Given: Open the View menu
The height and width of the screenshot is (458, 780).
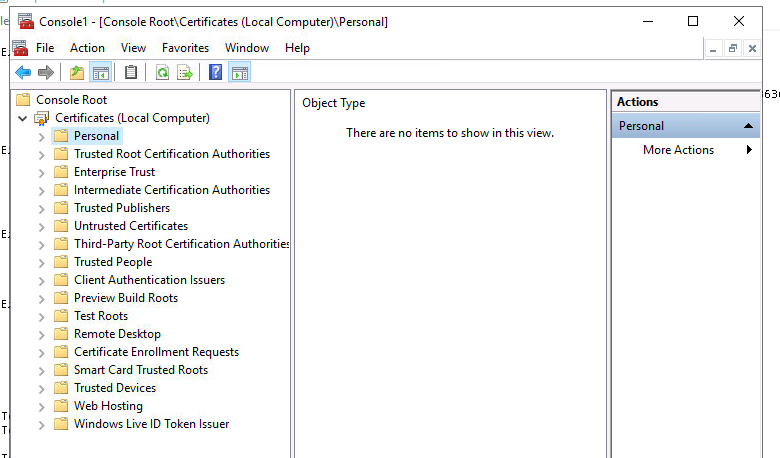Looking at the screenshot, I should (x=133, y=48).
